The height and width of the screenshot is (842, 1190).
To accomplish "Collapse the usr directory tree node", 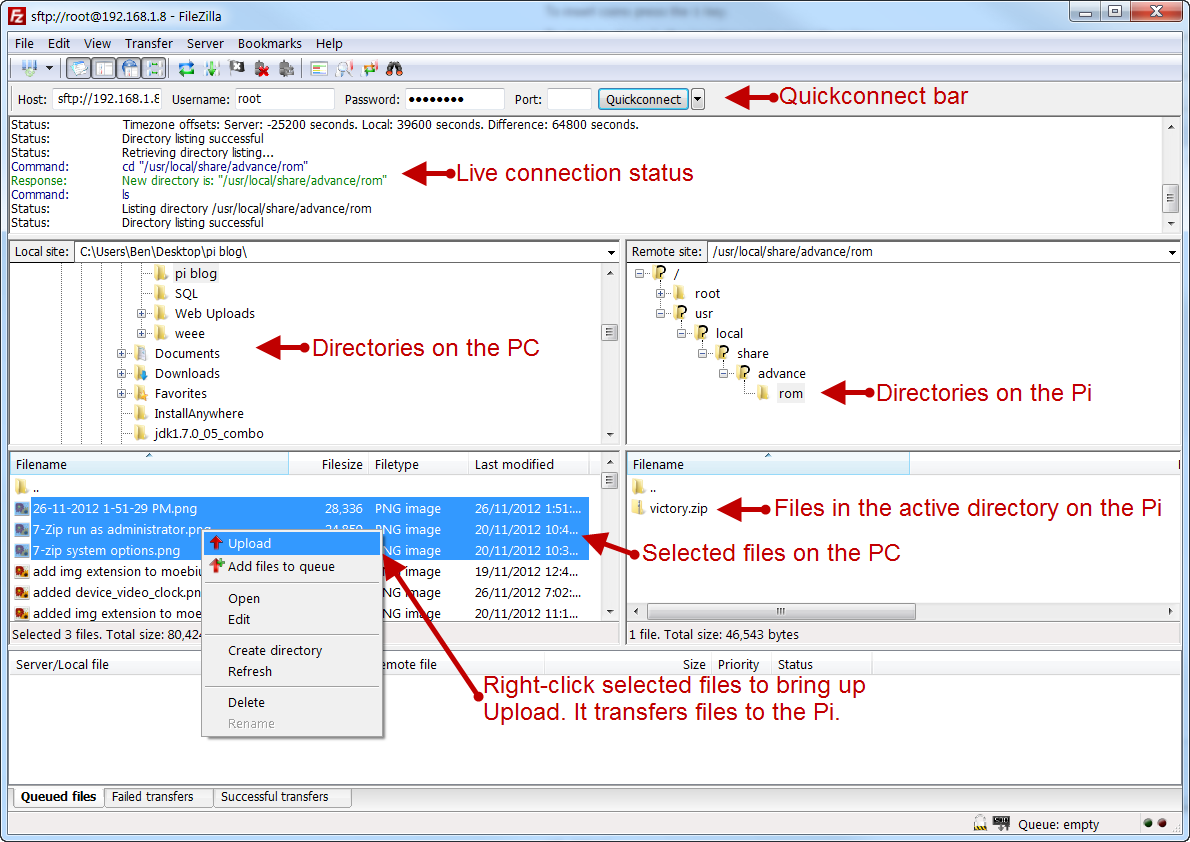I will point(659,313).
